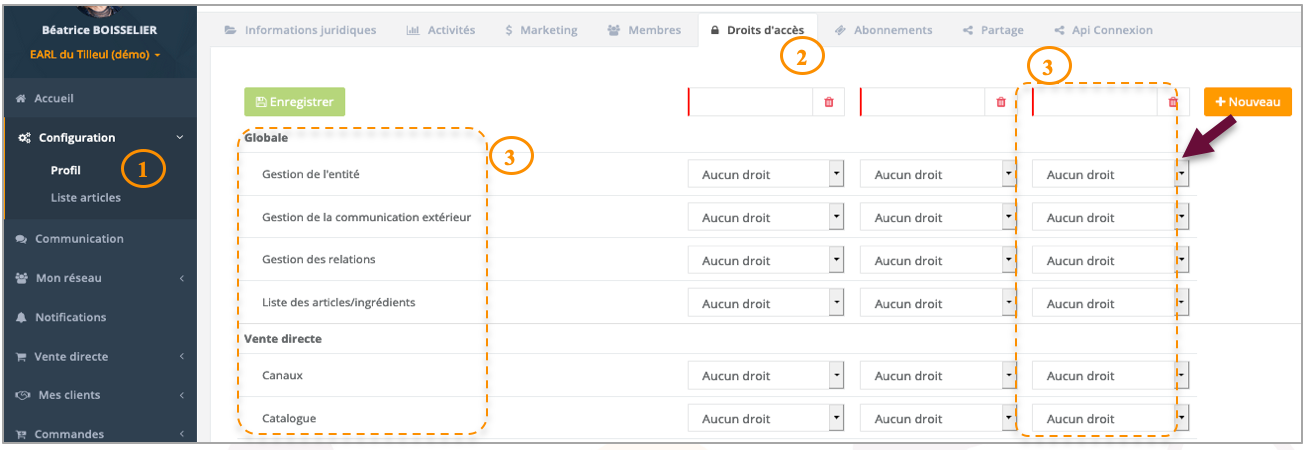Click the first profile name input field

pyautogui.click(x=750, y=102)
